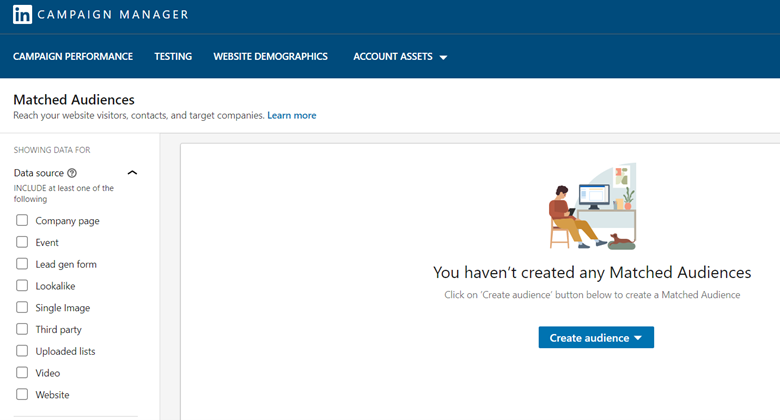Open the Account Assets dropdown menu
Image resolution: width=780 pixels, height=420 pixels.
coord(400,57)
